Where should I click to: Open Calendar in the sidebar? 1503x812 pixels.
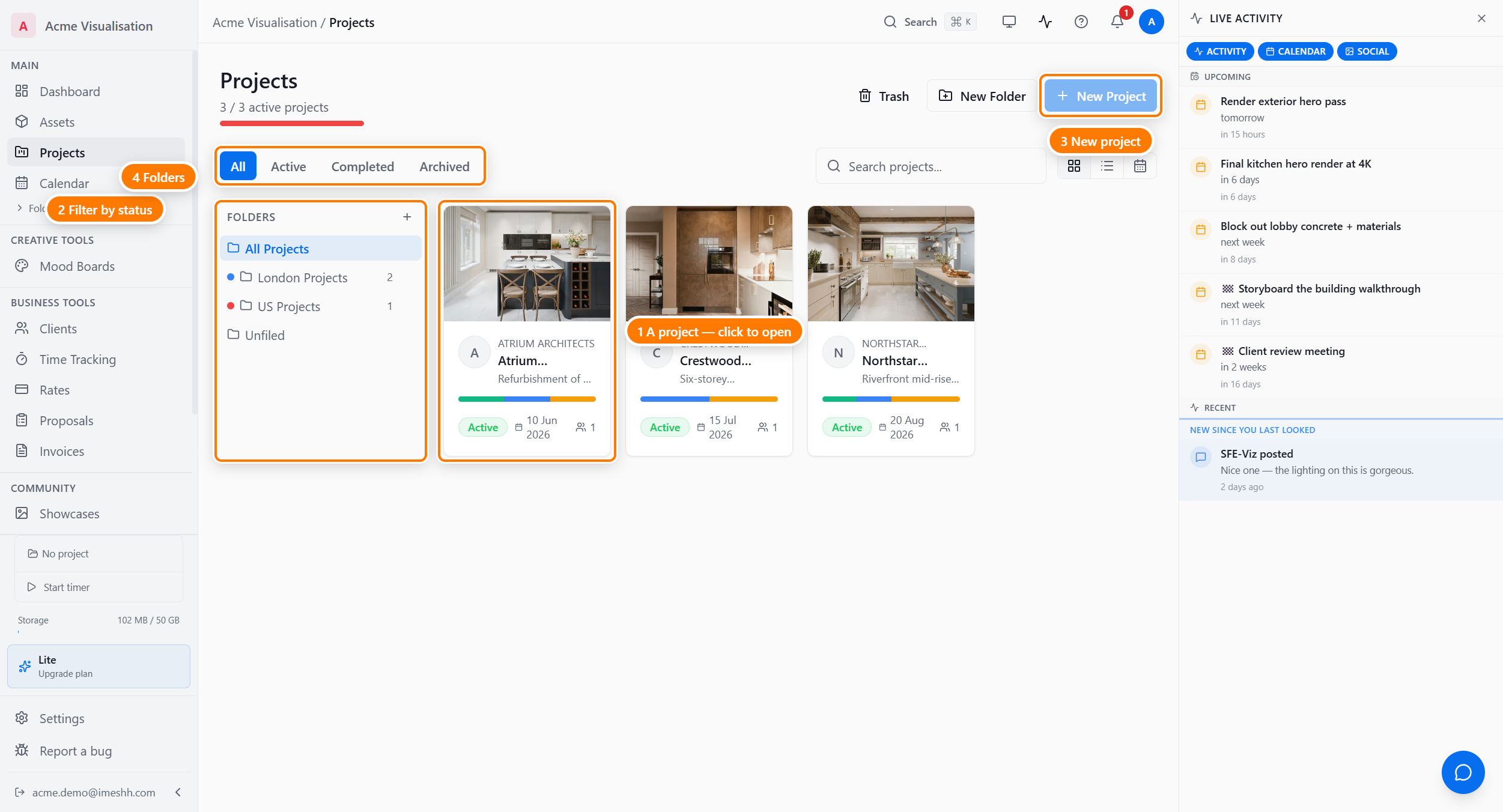tap(64, 183)
